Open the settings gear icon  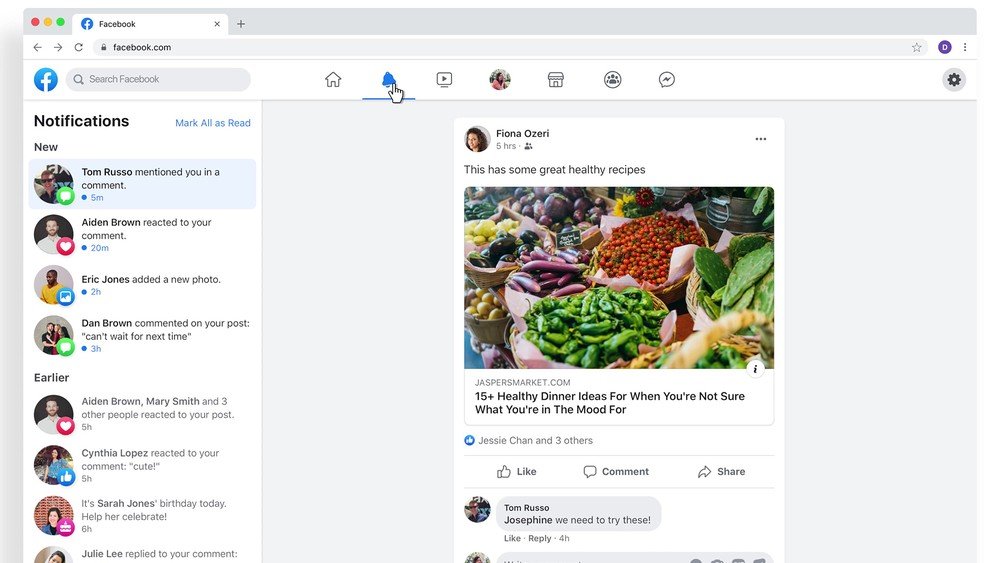954,80
